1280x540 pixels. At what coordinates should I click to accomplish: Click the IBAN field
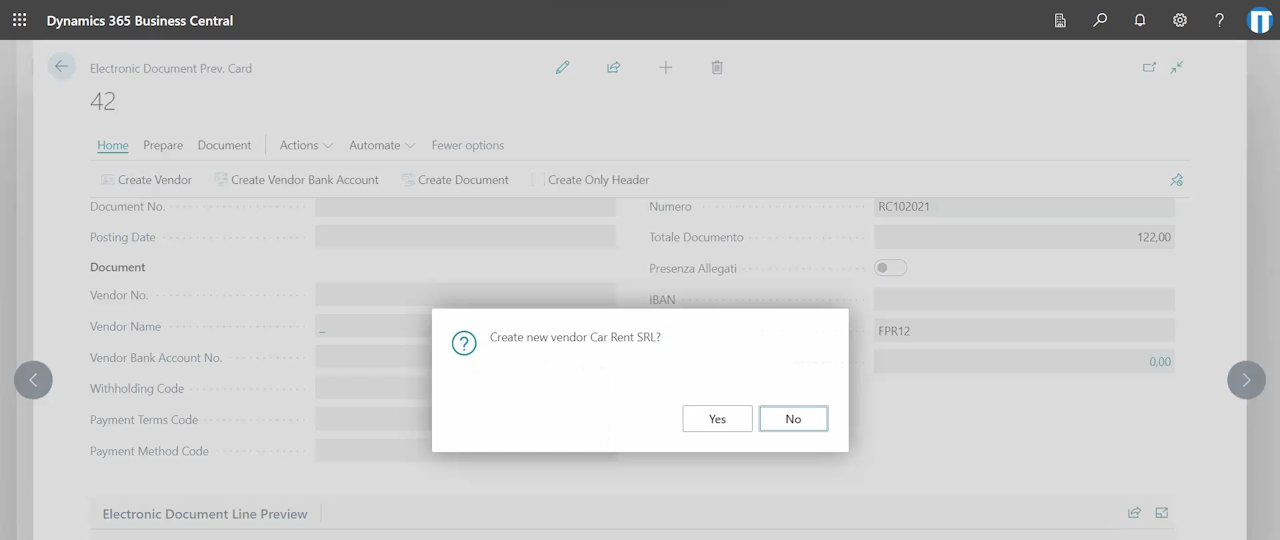(1024, 299)
